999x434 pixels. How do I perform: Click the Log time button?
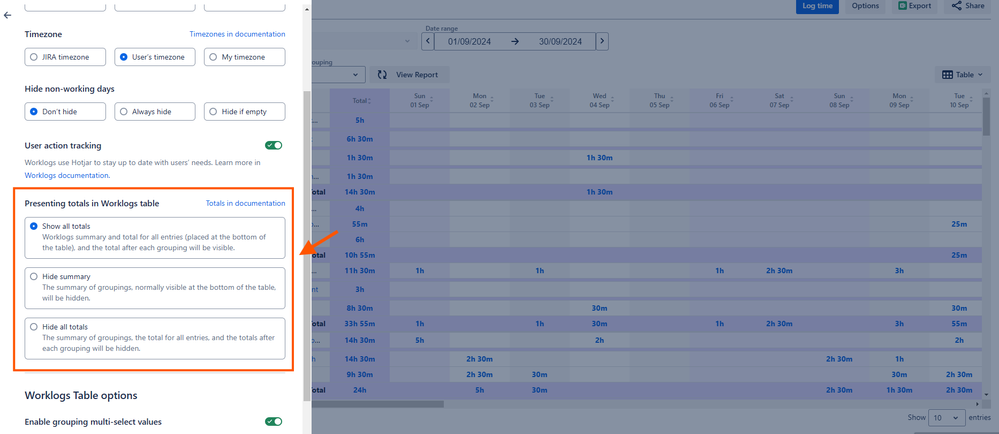point(817,6)
